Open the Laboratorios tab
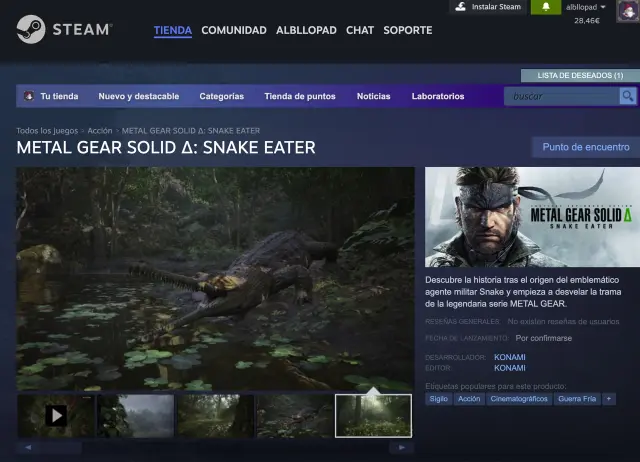Viewport: 640px width, 462px height. [x=438, y=96]
